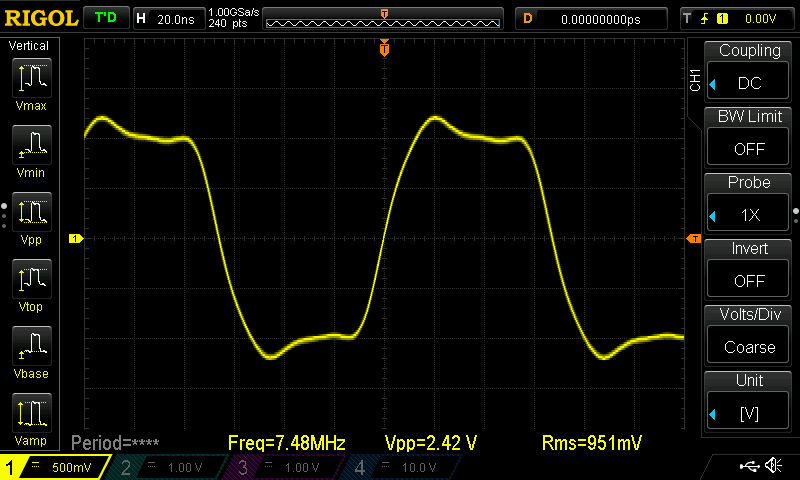
Task: Click the rising edge trigger icon
Action: 705,19
